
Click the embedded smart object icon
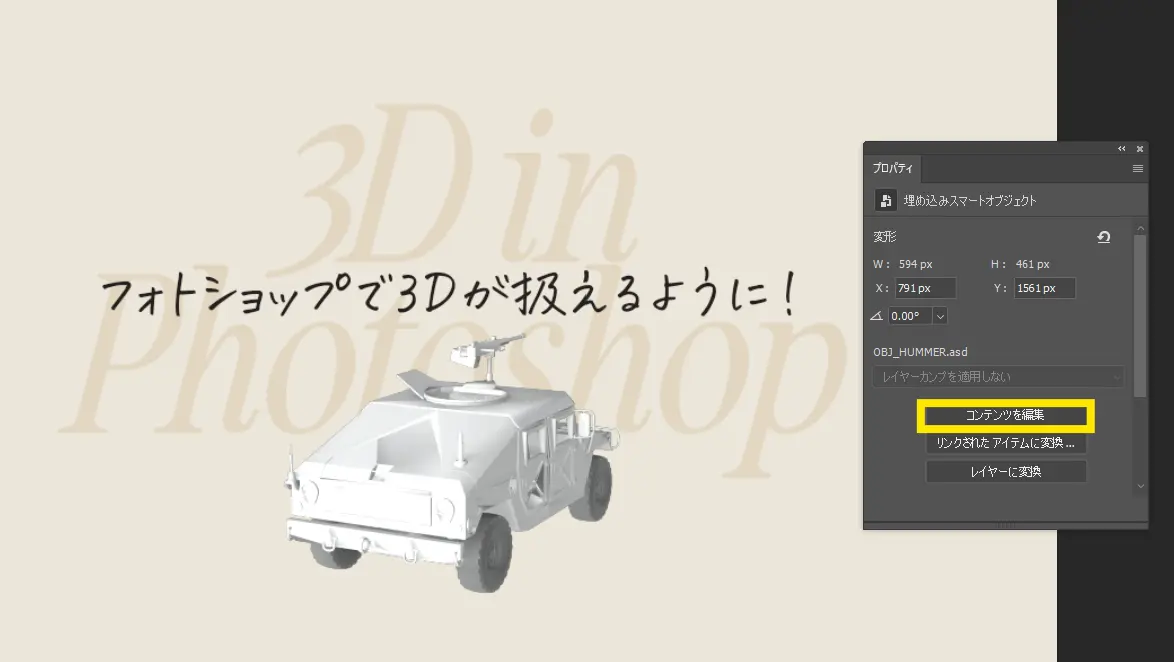pyautogui.click(x=886, y=201)
